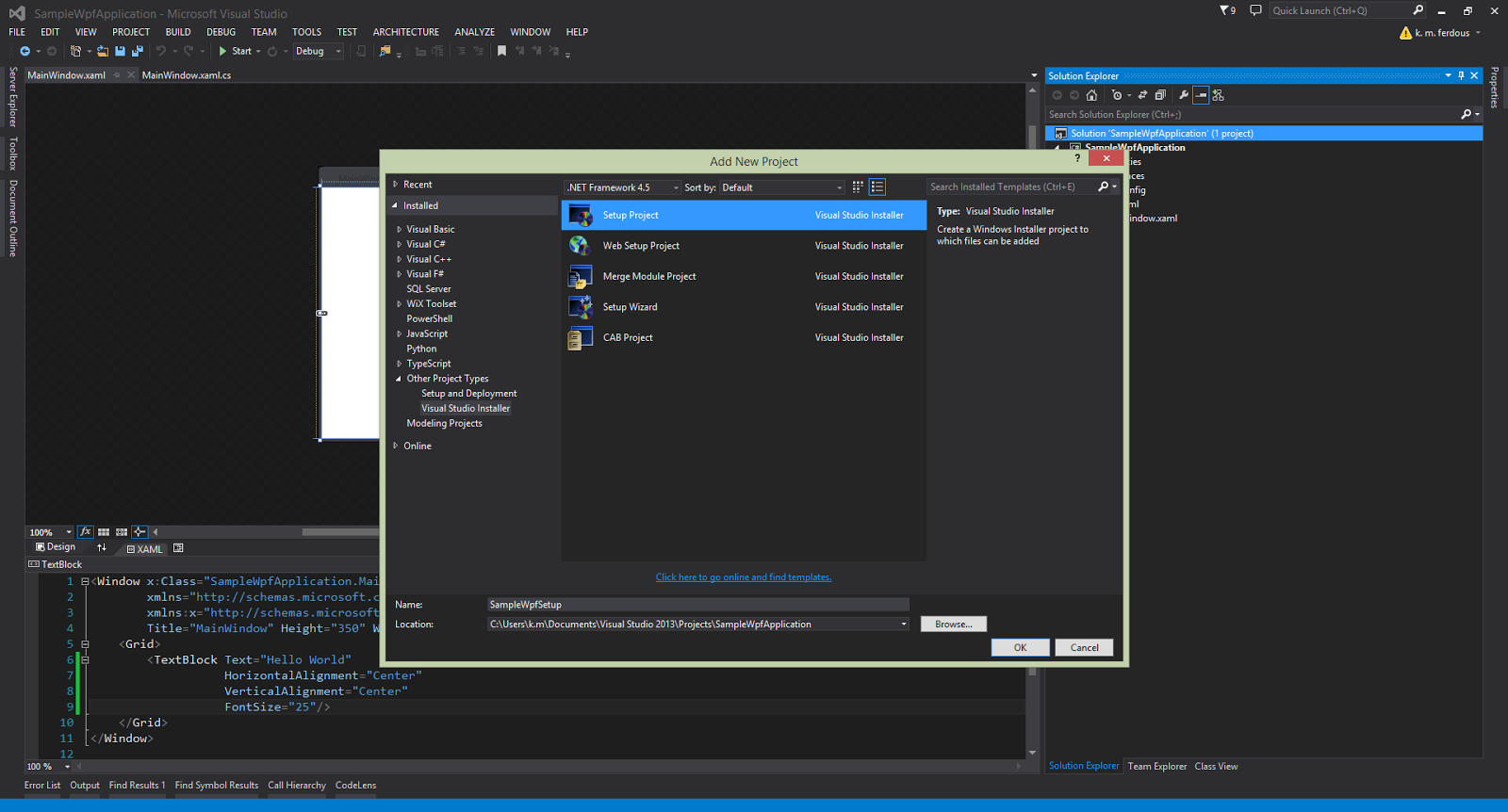Open the PROJECT menu
The width and height of the screenshot is (1508, 812).
(131, 32)
